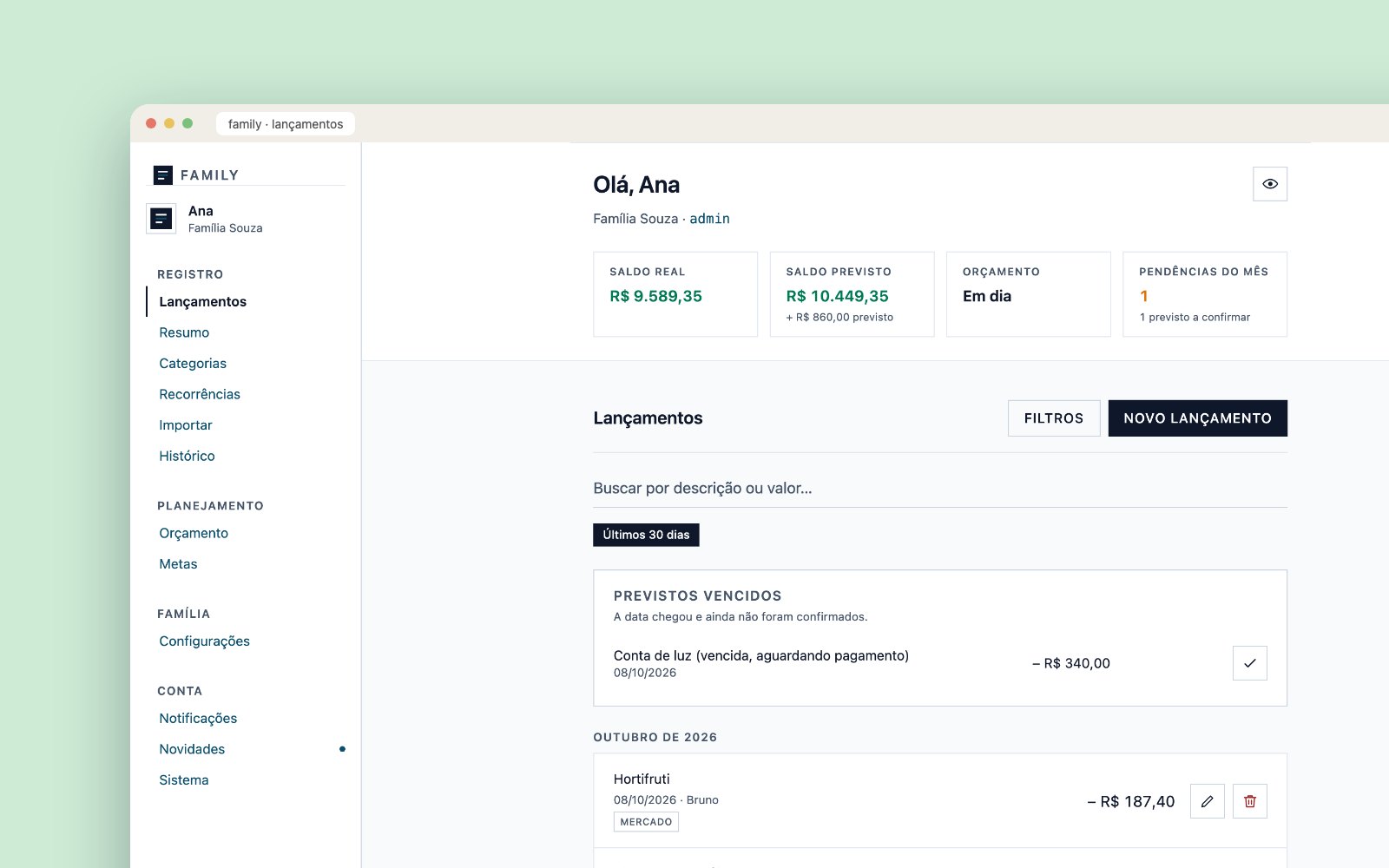Create a NOVO LANÇAMENTO
The height and width of the screenshot is (868, 1389).
1198,418
